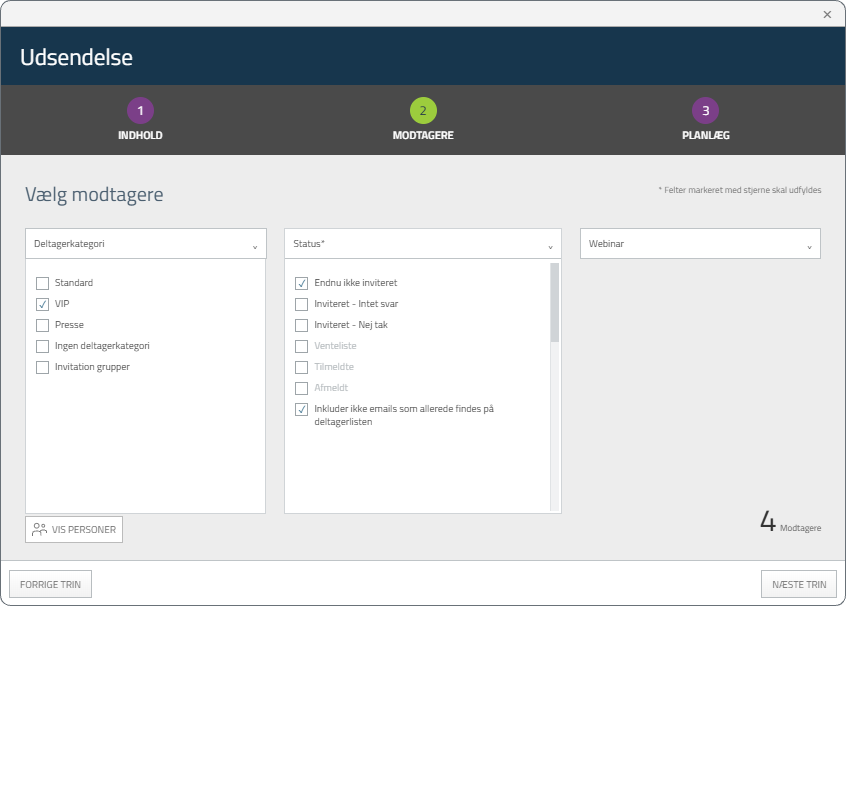
Task: Click the Vælg modtagere heading
Action: (94, 195)
